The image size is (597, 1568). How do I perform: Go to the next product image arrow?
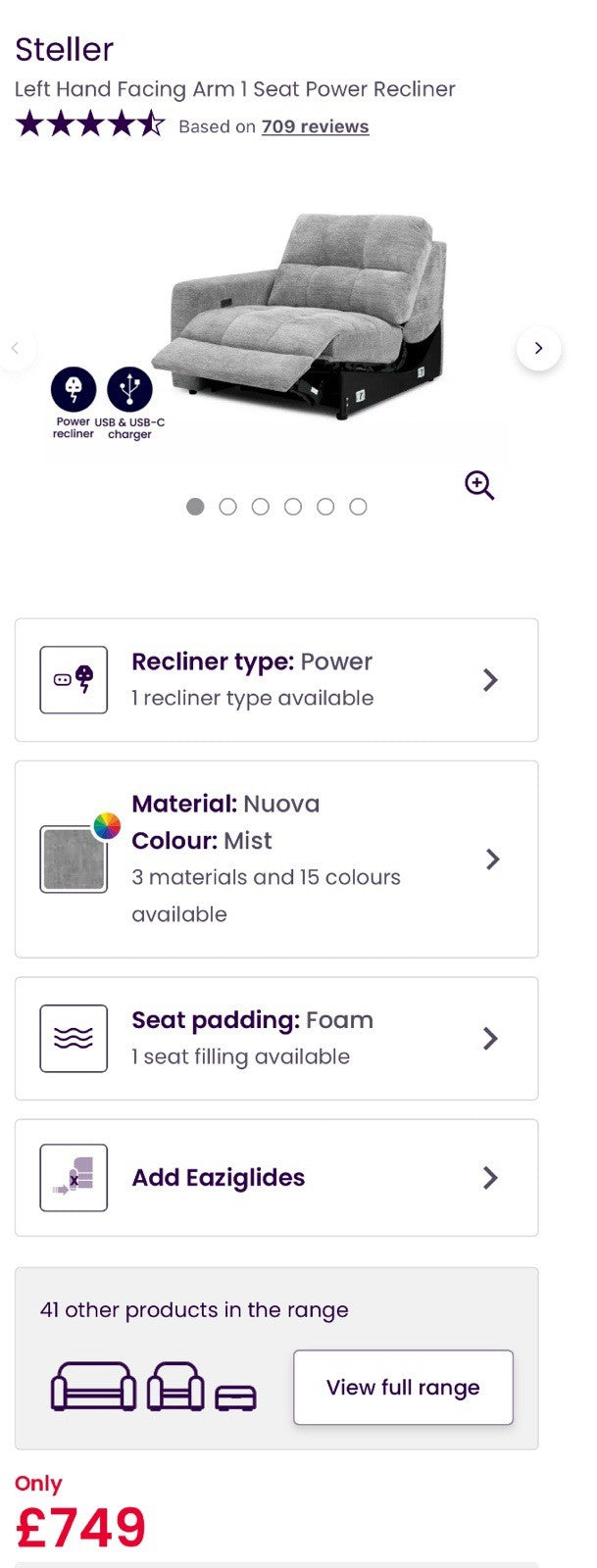tap(538, 348)
